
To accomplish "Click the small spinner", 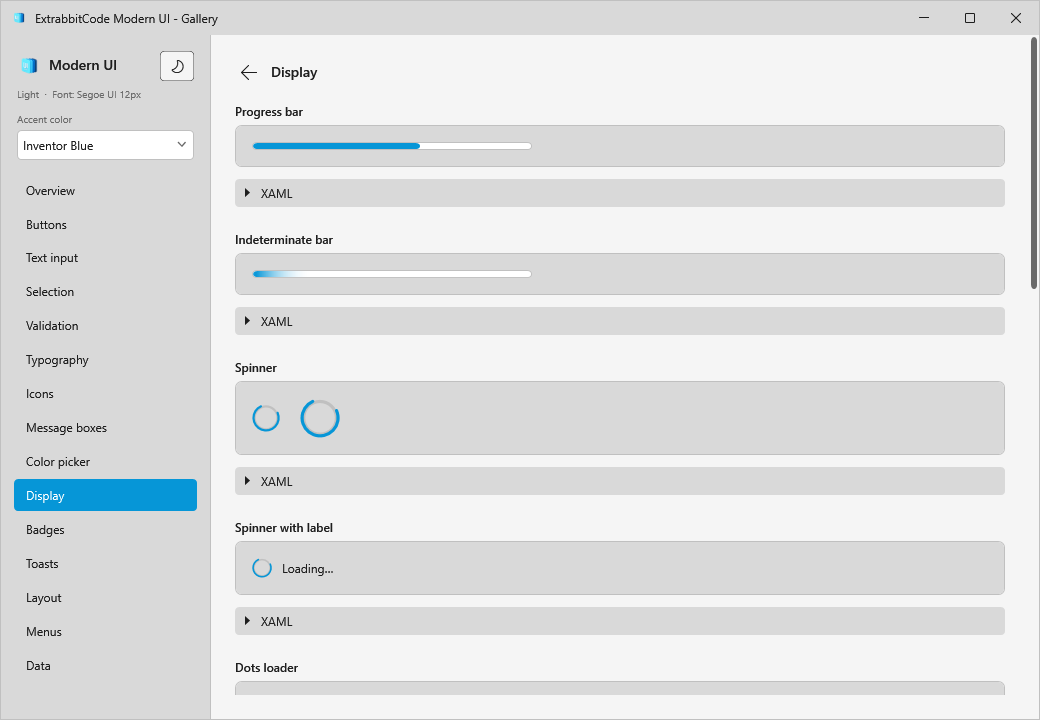I will [266, 418].
